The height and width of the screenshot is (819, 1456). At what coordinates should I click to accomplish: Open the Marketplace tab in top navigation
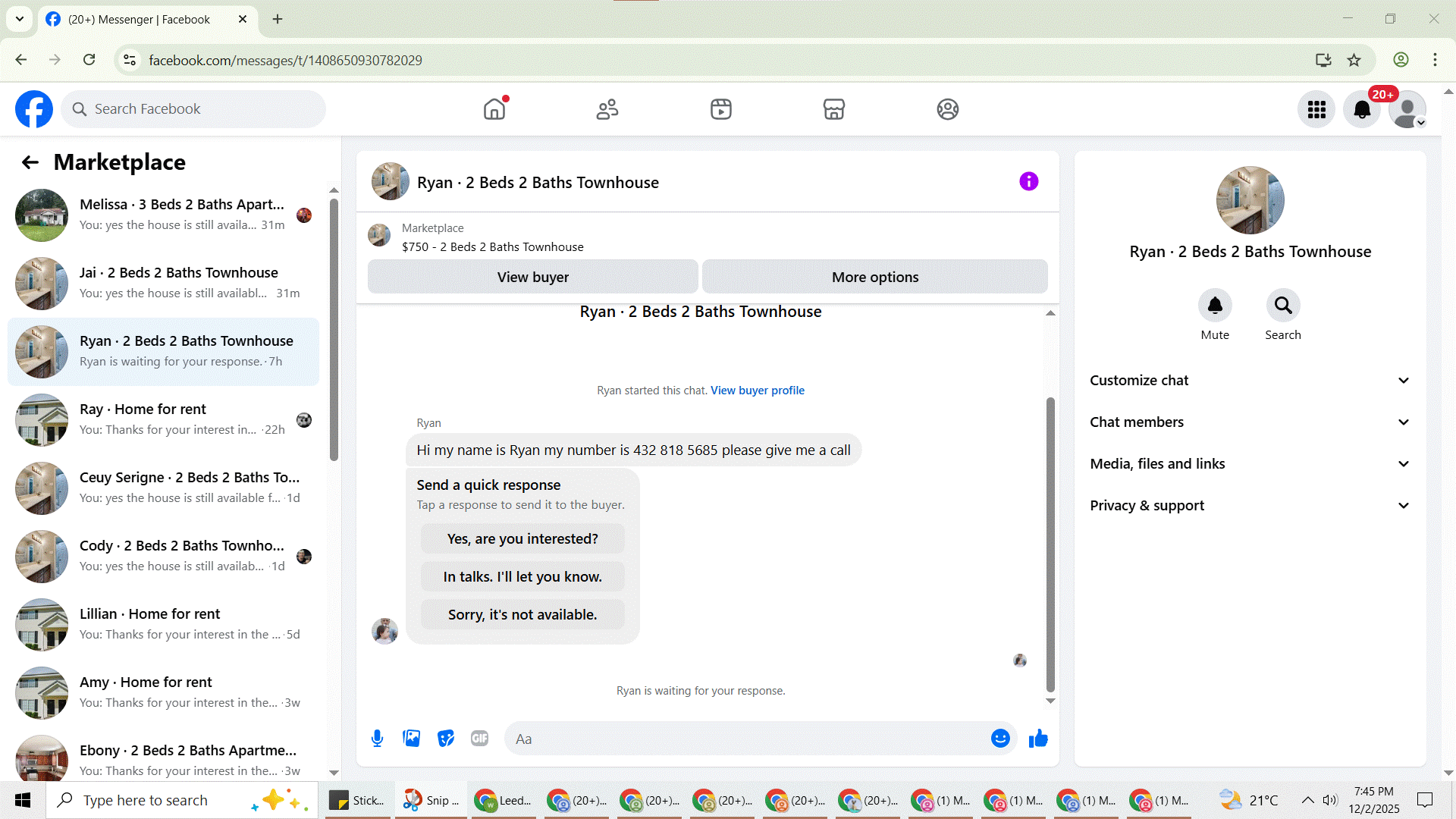click(833, 110)
